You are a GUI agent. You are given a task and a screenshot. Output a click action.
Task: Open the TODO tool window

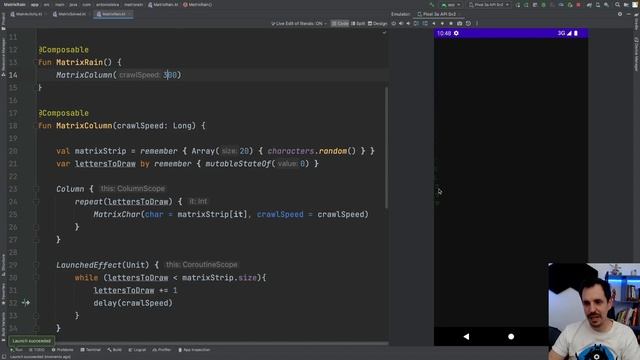pyautogui.click(x=37, y=350)
